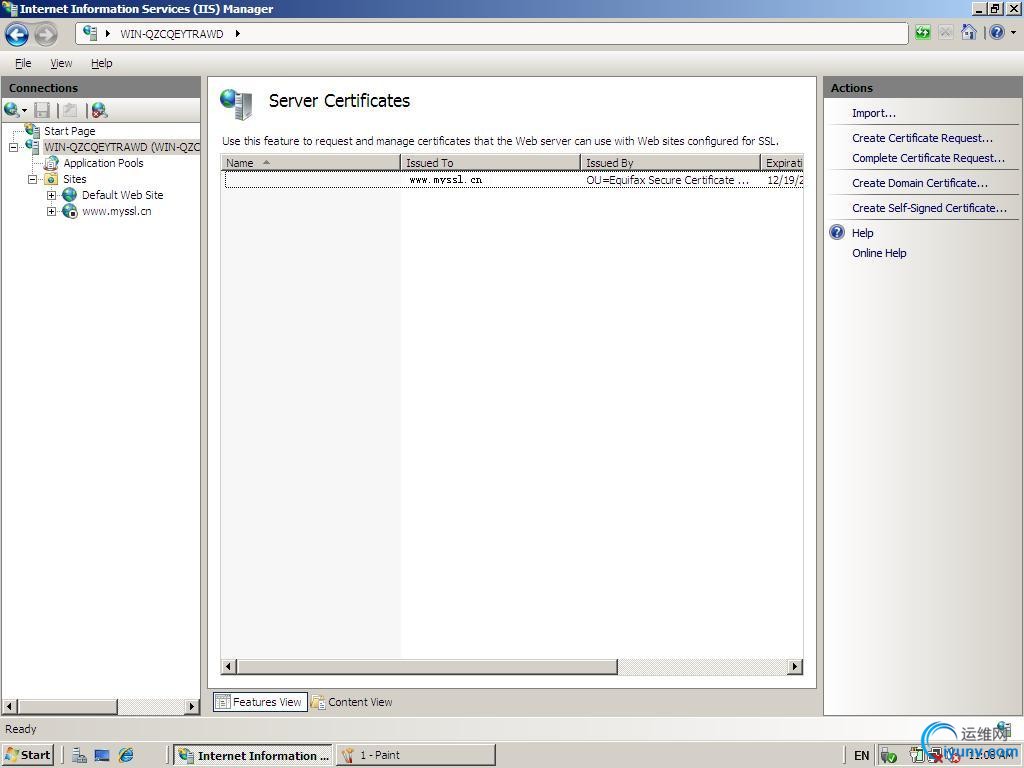Screen dimensions: 1024x768
Task: Click the Default Web Site globe icon
Action: [x=70, y=195]
